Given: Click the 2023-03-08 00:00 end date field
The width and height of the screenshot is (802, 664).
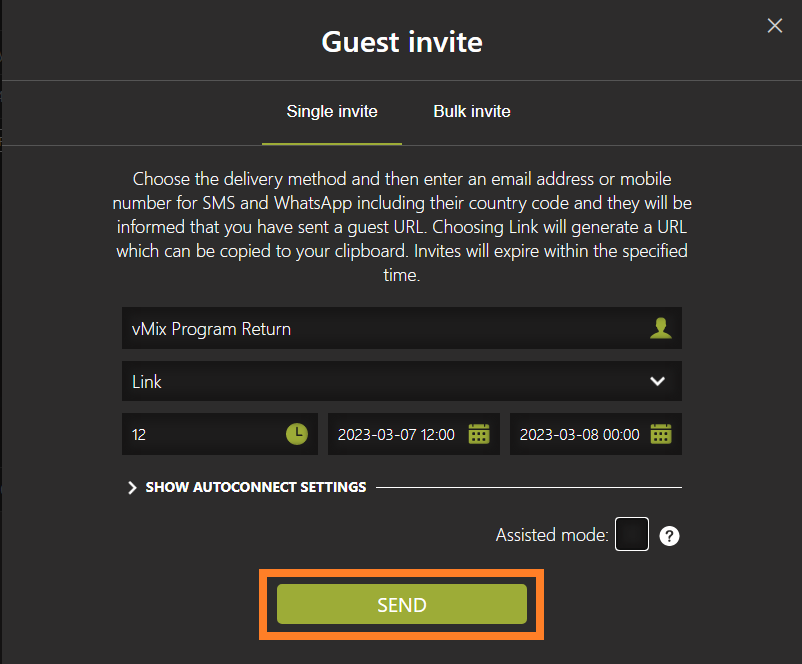Looking at the screenshot, I should click(596, 434).
